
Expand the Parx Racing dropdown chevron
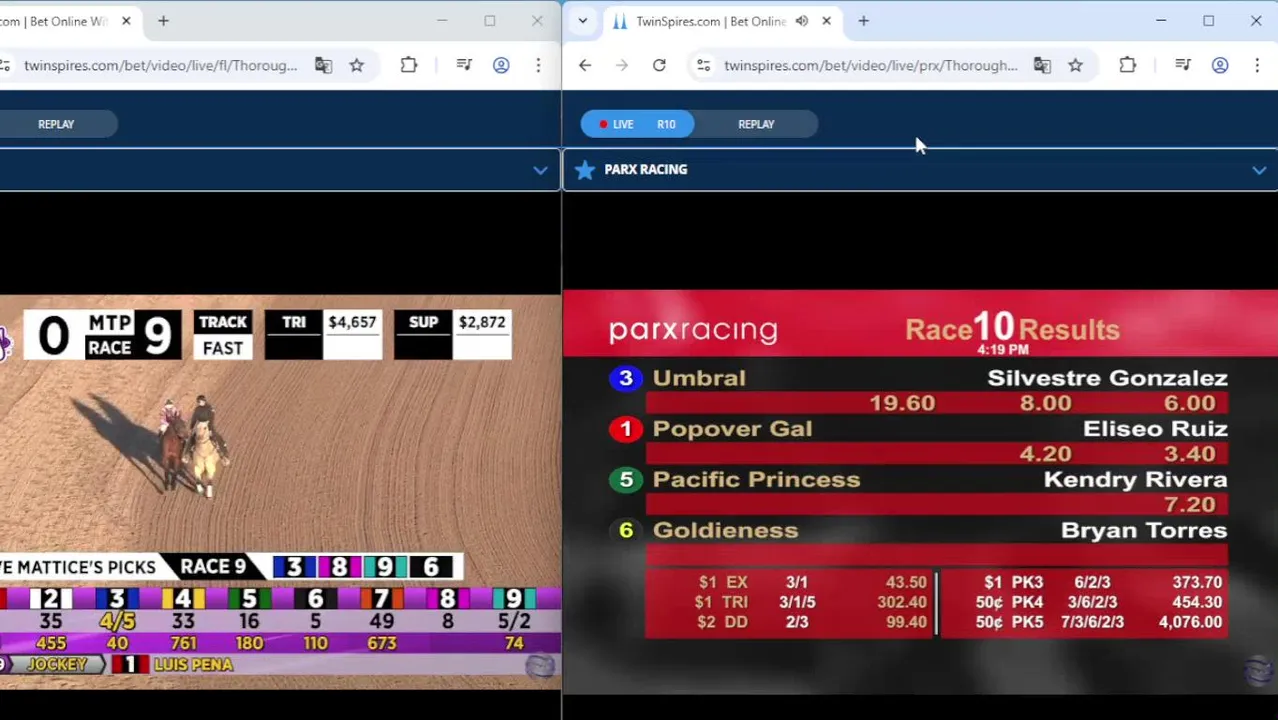click(1259, 170)
